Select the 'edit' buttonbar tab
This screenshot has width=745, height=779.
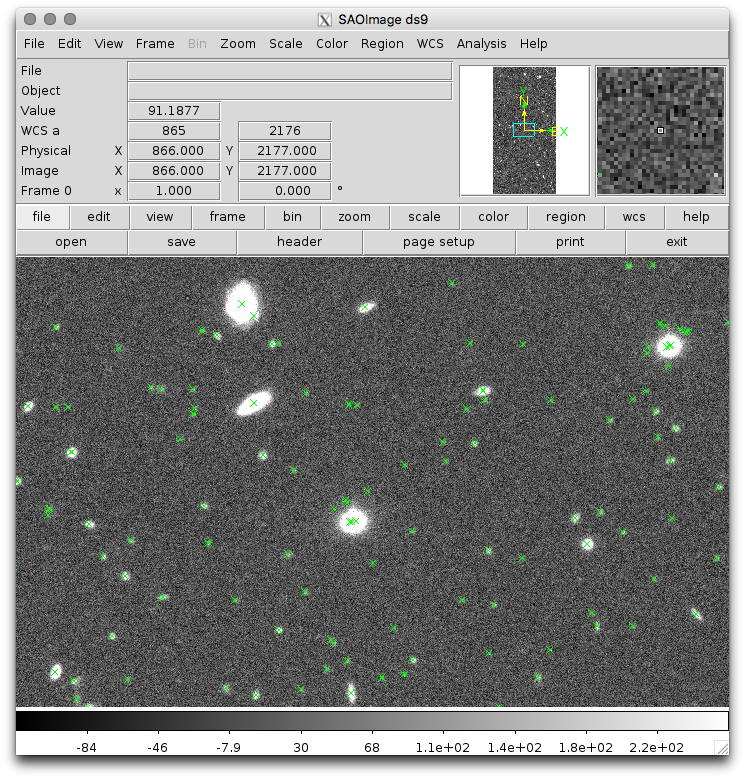point(99,217)
